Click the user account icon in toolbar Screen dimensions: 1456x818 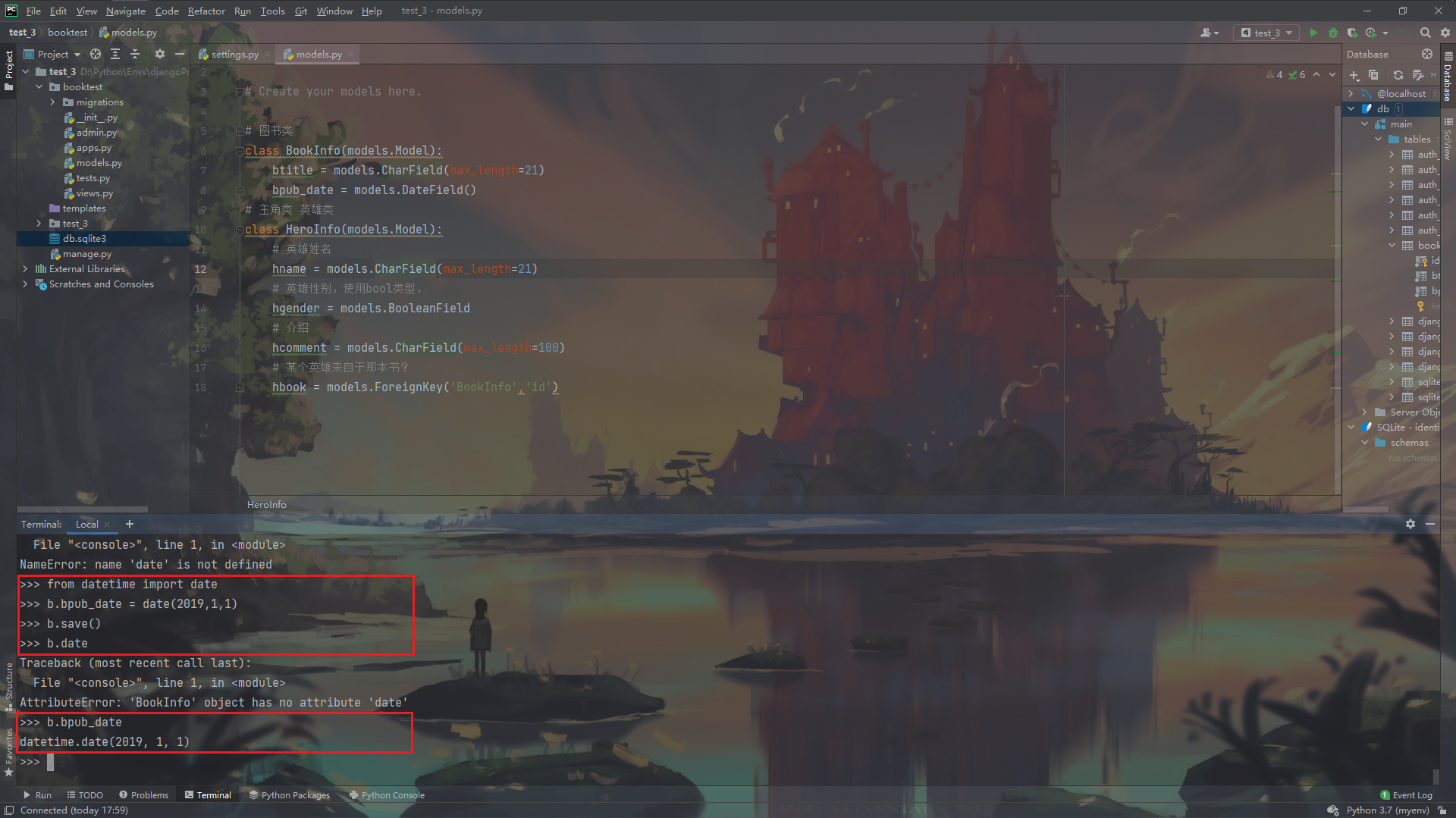tap(1210, 33)
